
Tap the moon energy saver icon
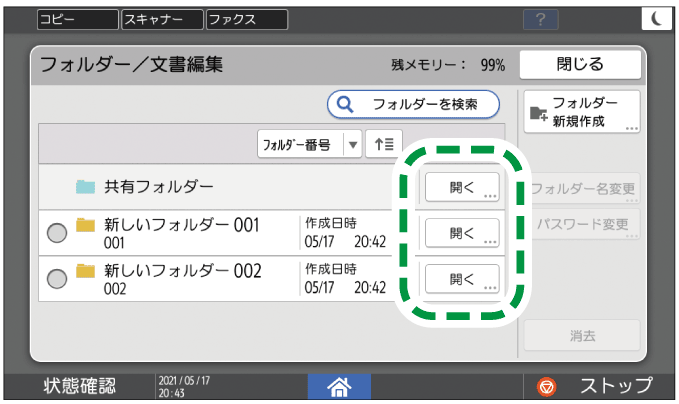click(656, 19)
